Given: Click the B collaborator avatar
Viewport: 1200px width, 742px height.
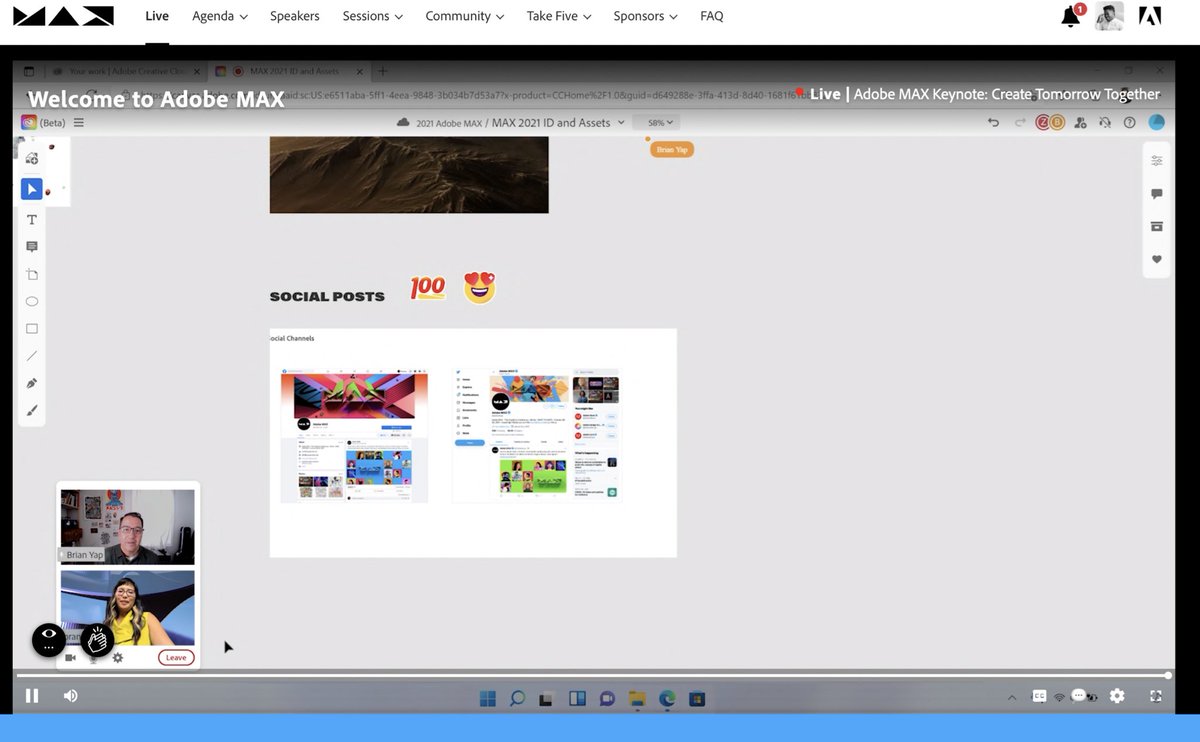Looking at the screenshot, I should pyautogui.click(x=1056, y=122).
